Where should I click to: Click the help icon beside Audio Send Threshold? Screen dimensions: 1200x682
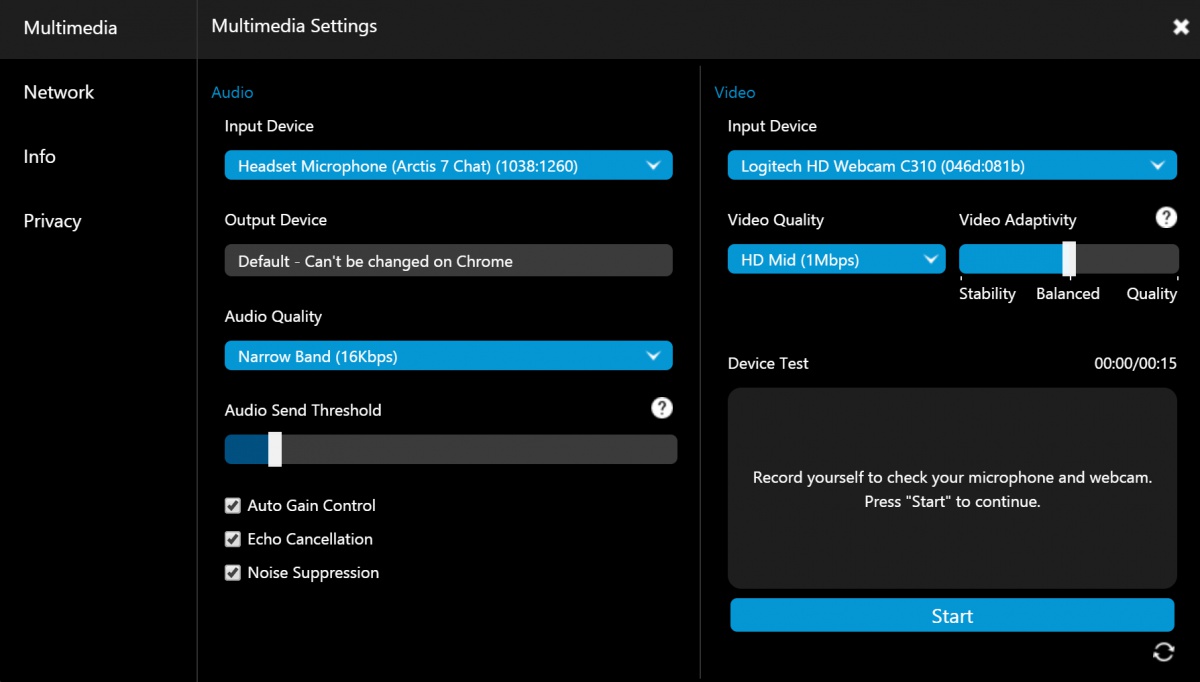661,408
